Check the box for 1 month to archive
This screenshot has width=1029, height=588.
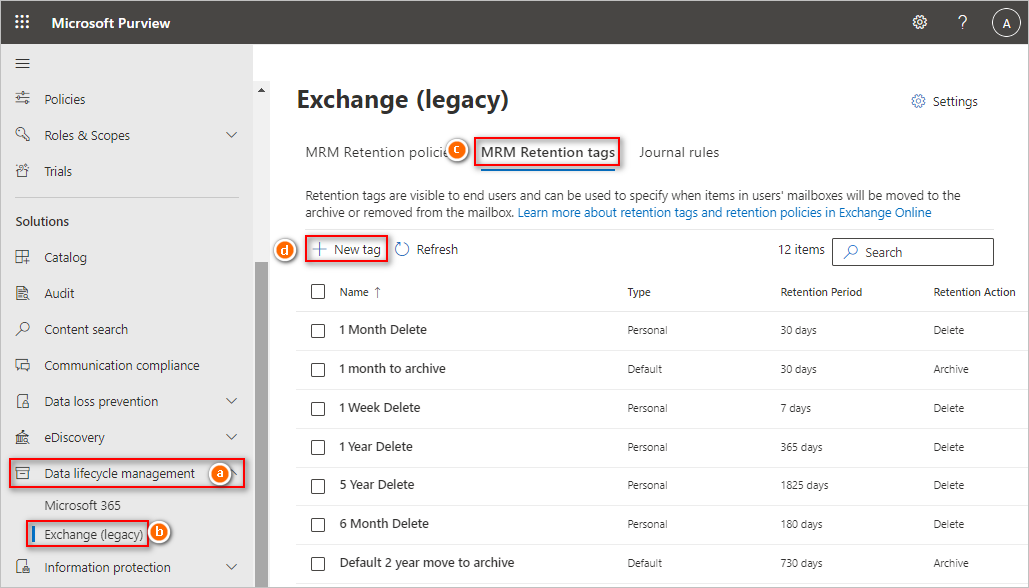(318, 370)
